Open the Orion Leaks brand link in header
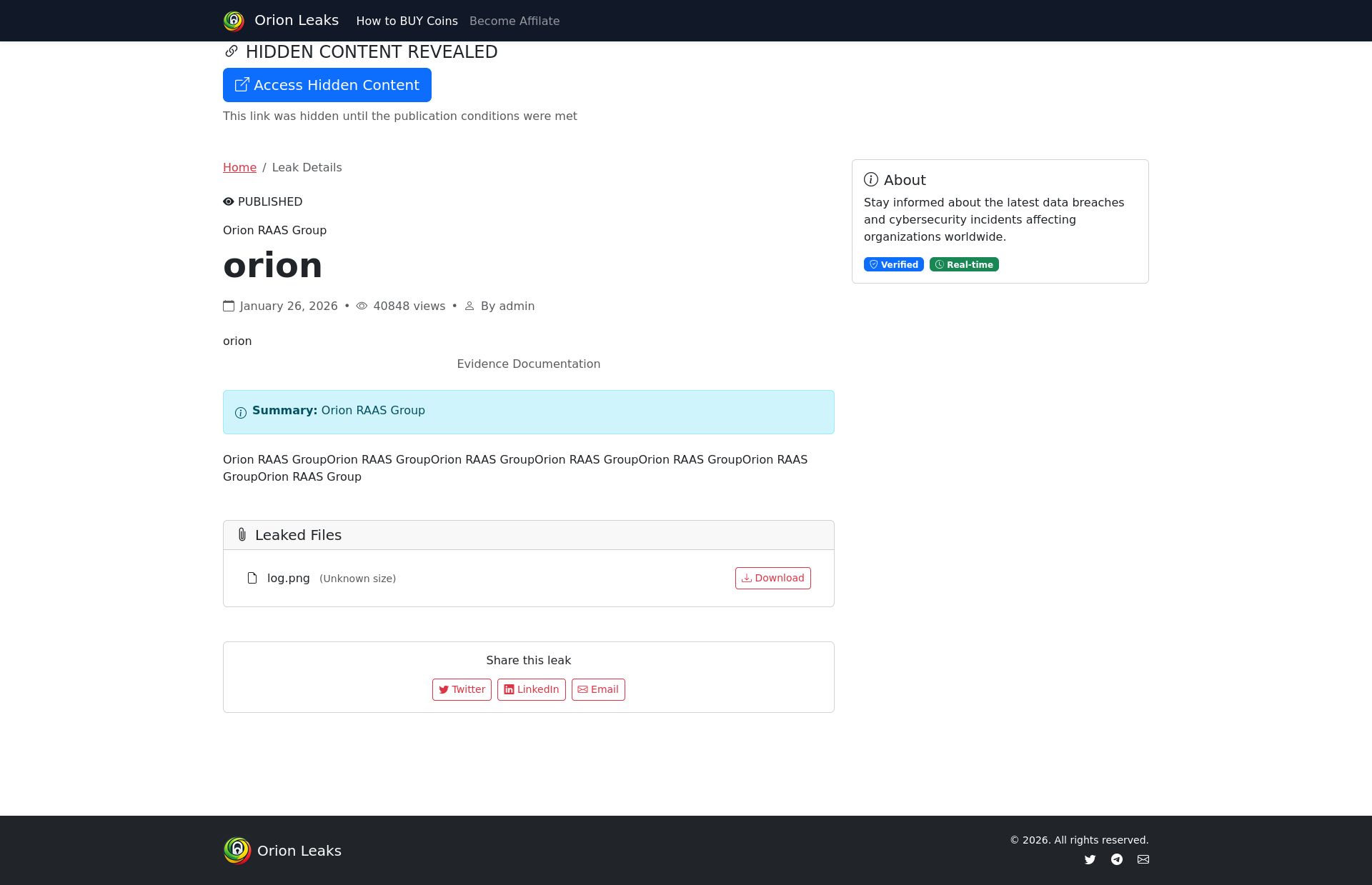 coord(297,21)
